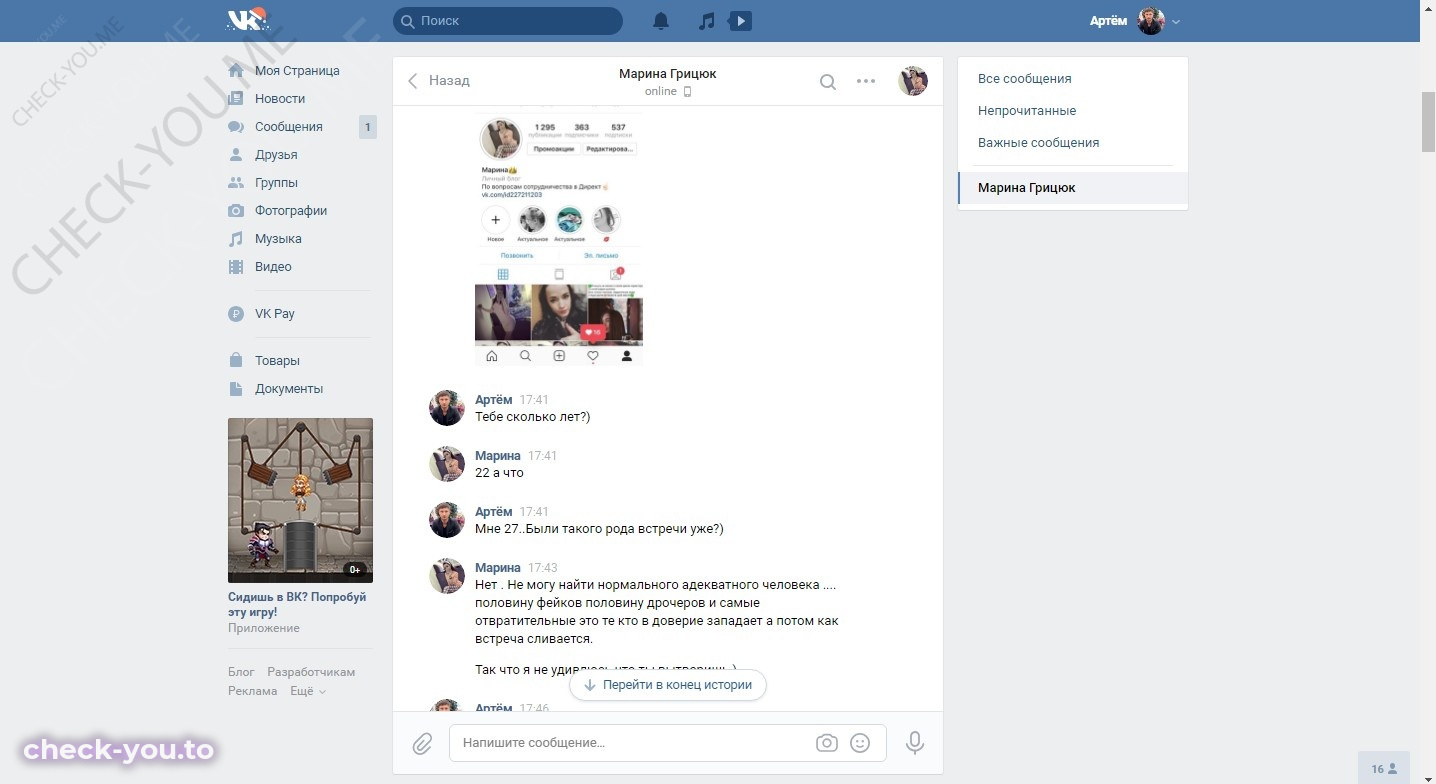Image resolution: width=1436 pixels, height=784 pixels.
Task: Click 17:43 timestamp on Марина message
Action: 543,568
